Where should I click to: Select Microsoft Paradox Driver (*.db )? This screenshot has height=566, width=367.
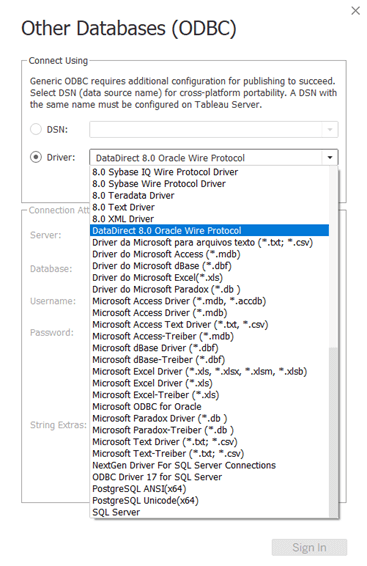click(209, 418)
